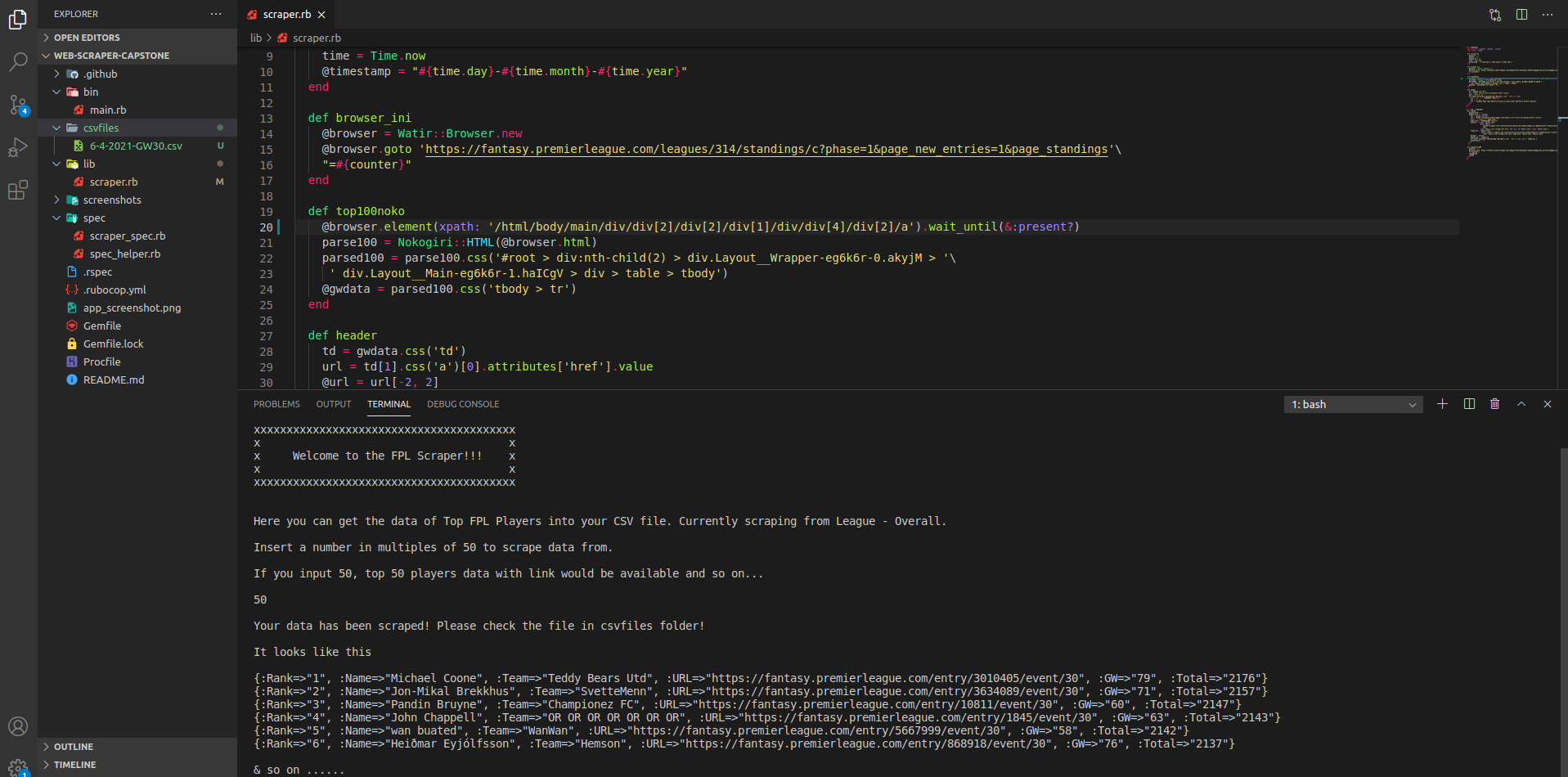The image size is (1568, 777).
Task: Open the Gemfile.lock file
Action: (113, 344)
